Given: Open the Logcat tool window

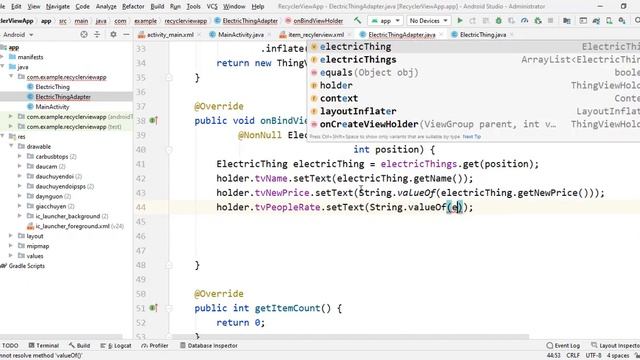Looking at the screenshot, I should point(116,345).
